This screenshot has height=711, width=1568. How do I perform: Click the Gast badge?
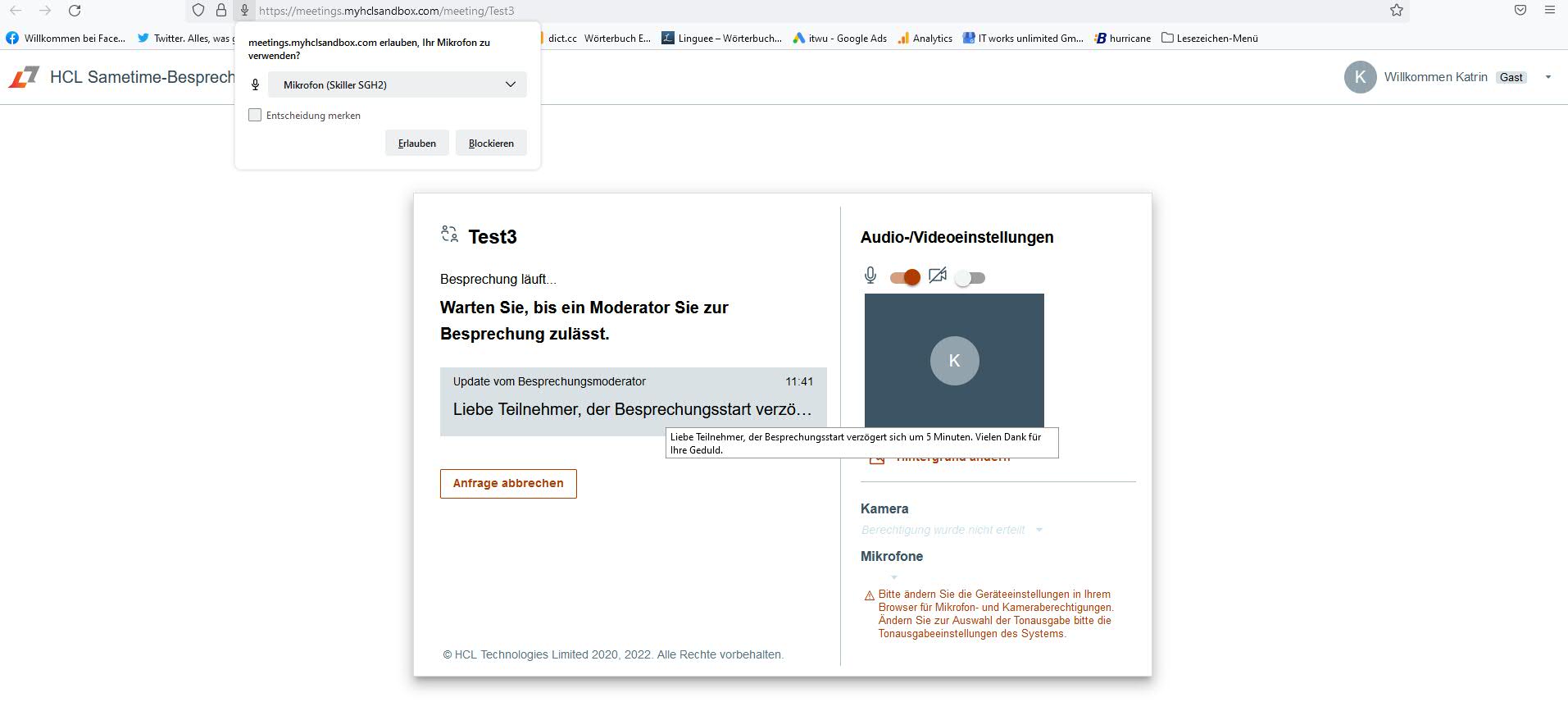click(1511, 77)
